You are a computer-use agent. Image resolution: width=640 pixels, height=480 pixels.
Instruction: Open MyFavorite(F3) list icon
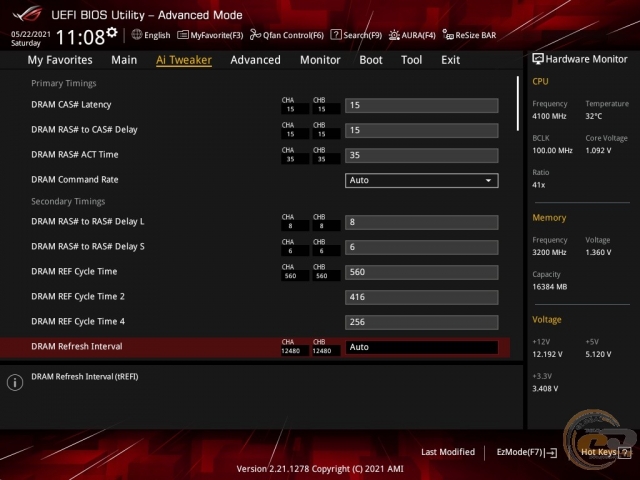coord(182,35)
